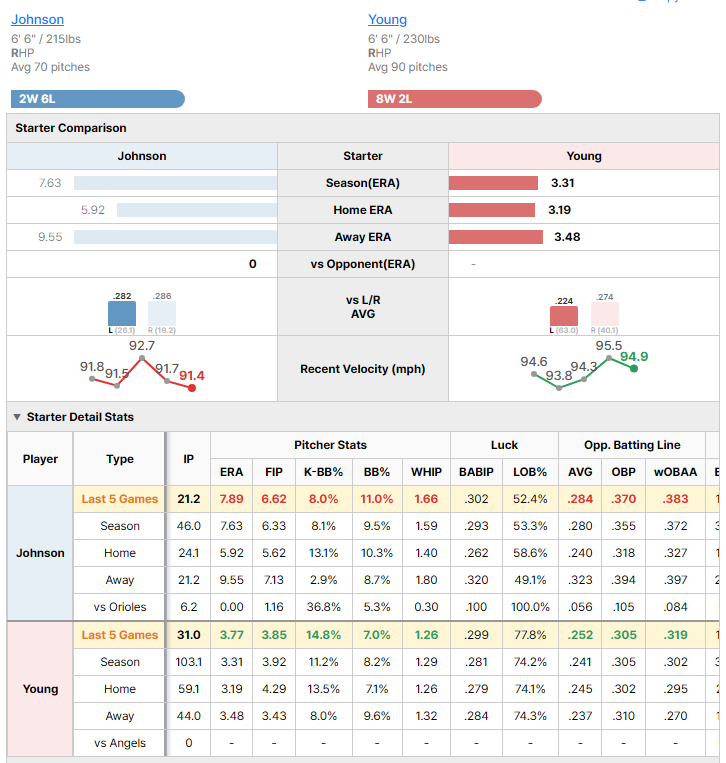Click the Johnson column header in Starter Comparison

tap(142, 156)
